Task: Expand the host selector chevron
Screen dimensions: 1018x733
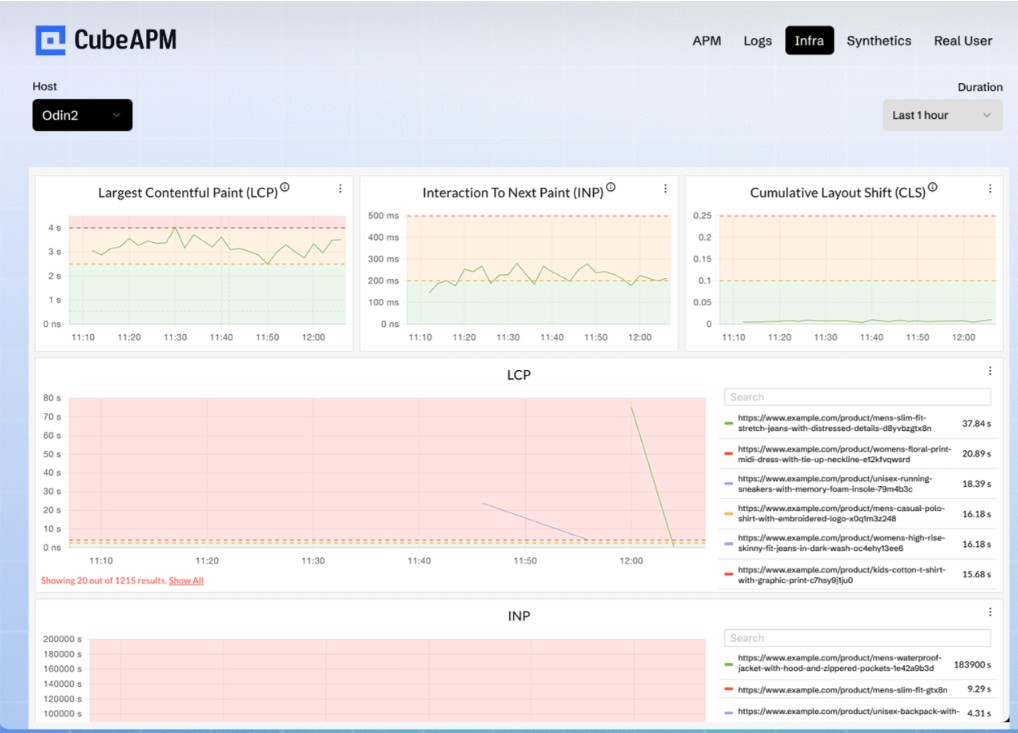Action: coord(115,114)
